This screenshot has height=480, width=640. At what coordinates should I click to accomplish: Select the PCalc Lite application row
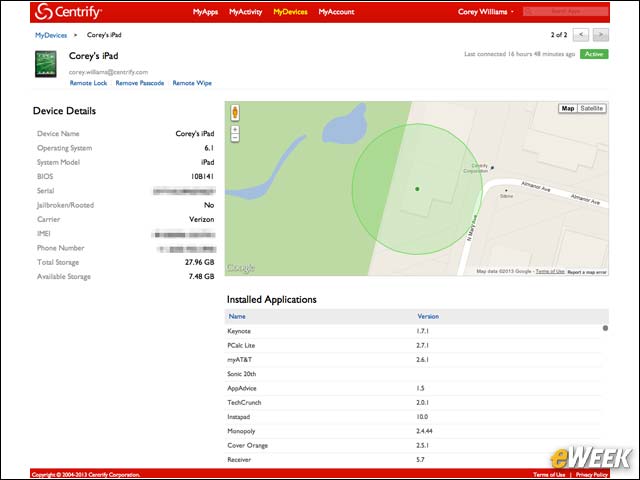click(x=413, y=345)
